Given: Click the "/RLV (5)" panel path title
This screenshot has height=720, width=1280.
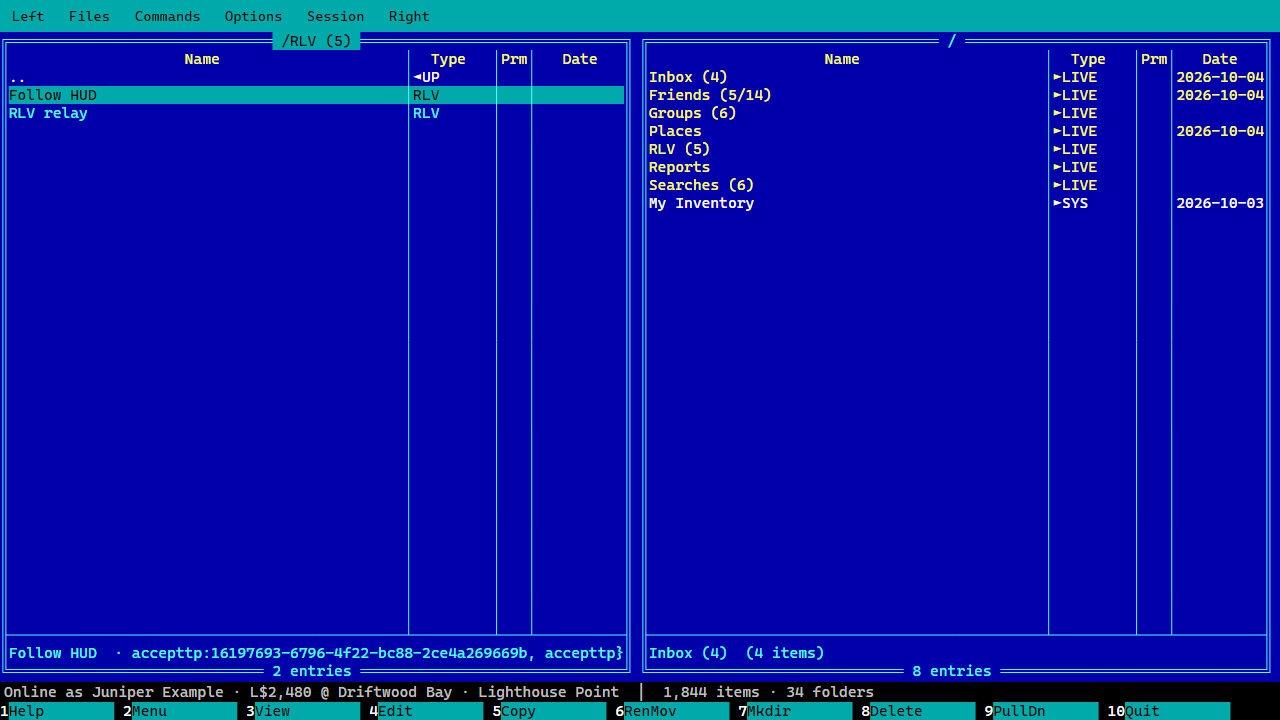Looking at the screenshot, I should click(316, 41).
